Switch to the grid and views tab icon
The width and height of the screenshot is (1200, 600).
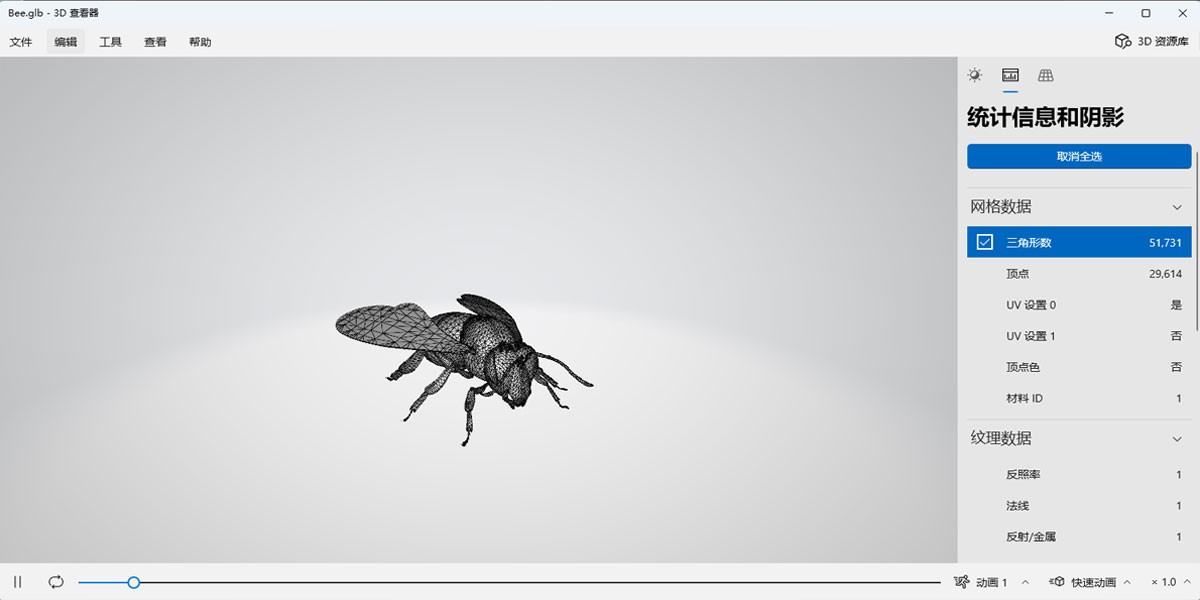tap(1045, 75)
